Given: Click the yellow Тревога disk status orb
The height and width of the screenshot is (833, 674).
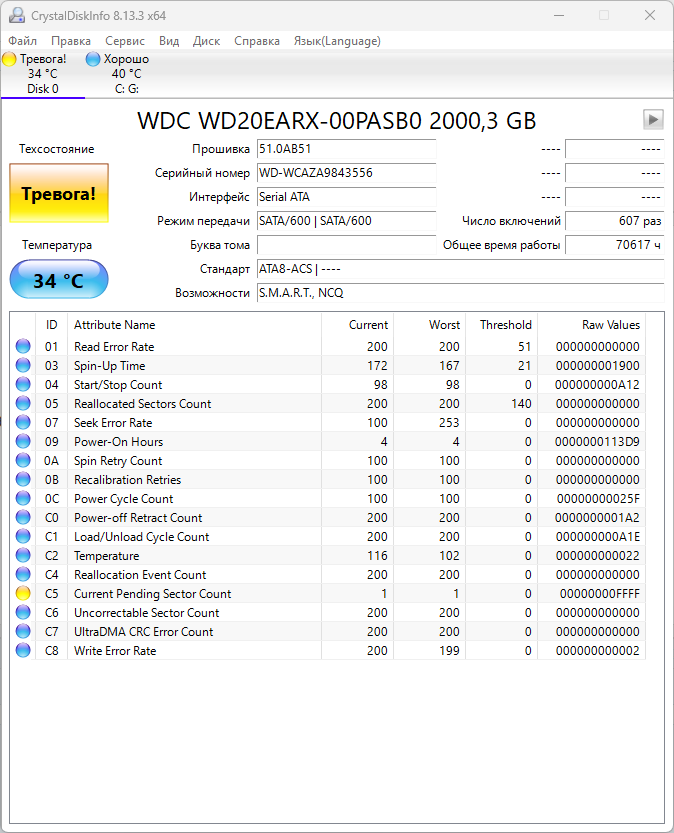Looking at the screenshot, I should click(x=9, y=59).
